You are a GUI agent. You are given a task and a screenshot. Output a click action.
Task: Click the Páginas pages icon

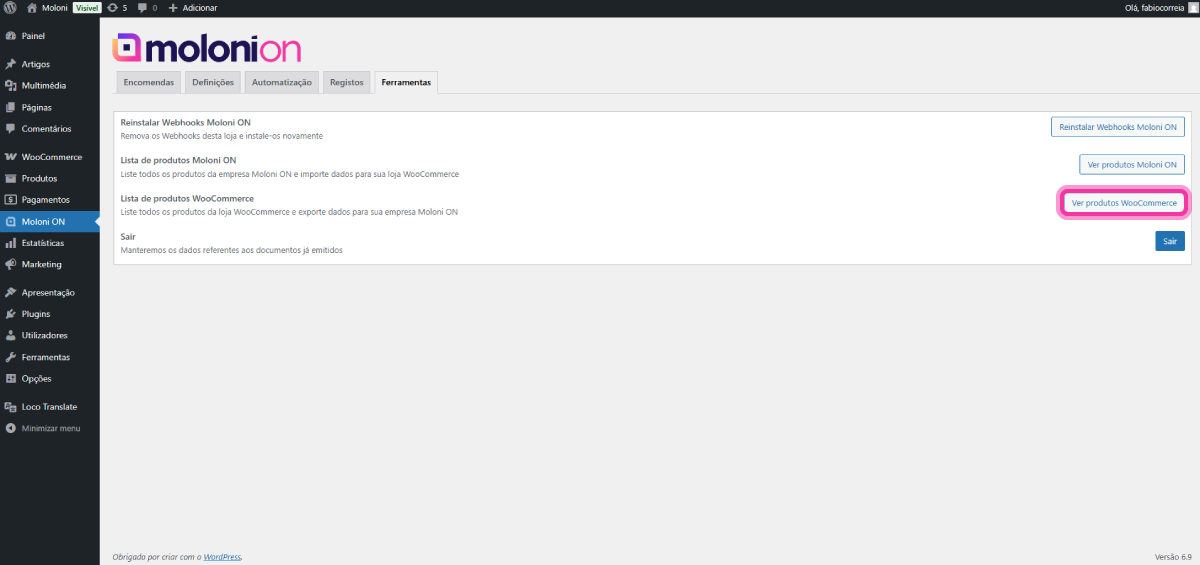click(11, 107)
